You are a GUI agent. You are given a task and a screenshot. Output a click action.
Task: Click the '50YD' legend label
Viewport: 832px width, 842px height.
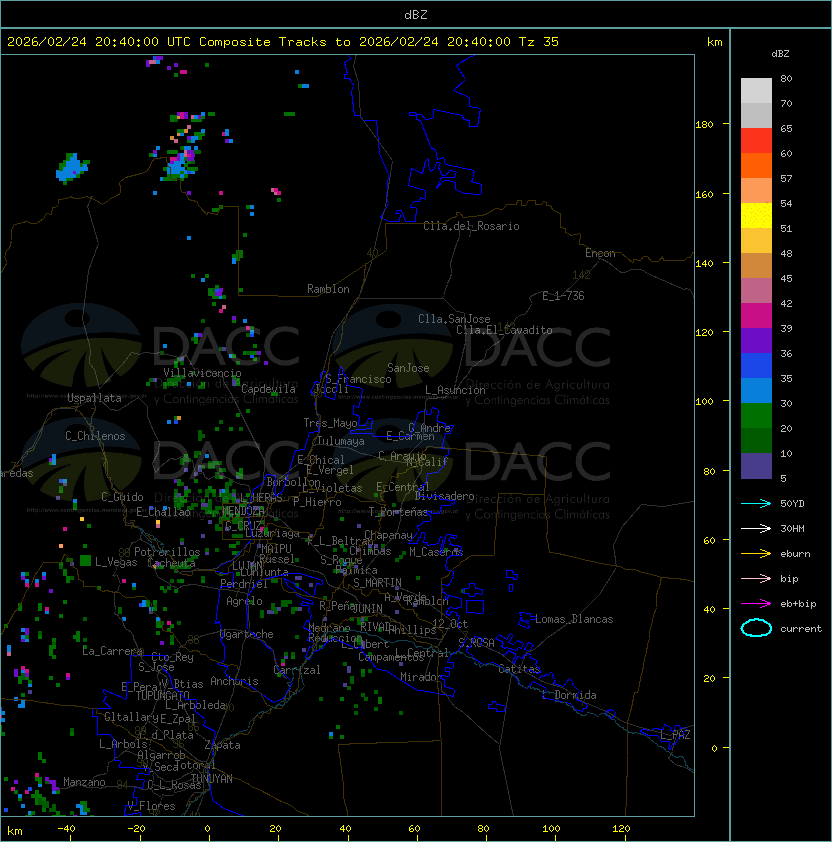pos(792,504)
